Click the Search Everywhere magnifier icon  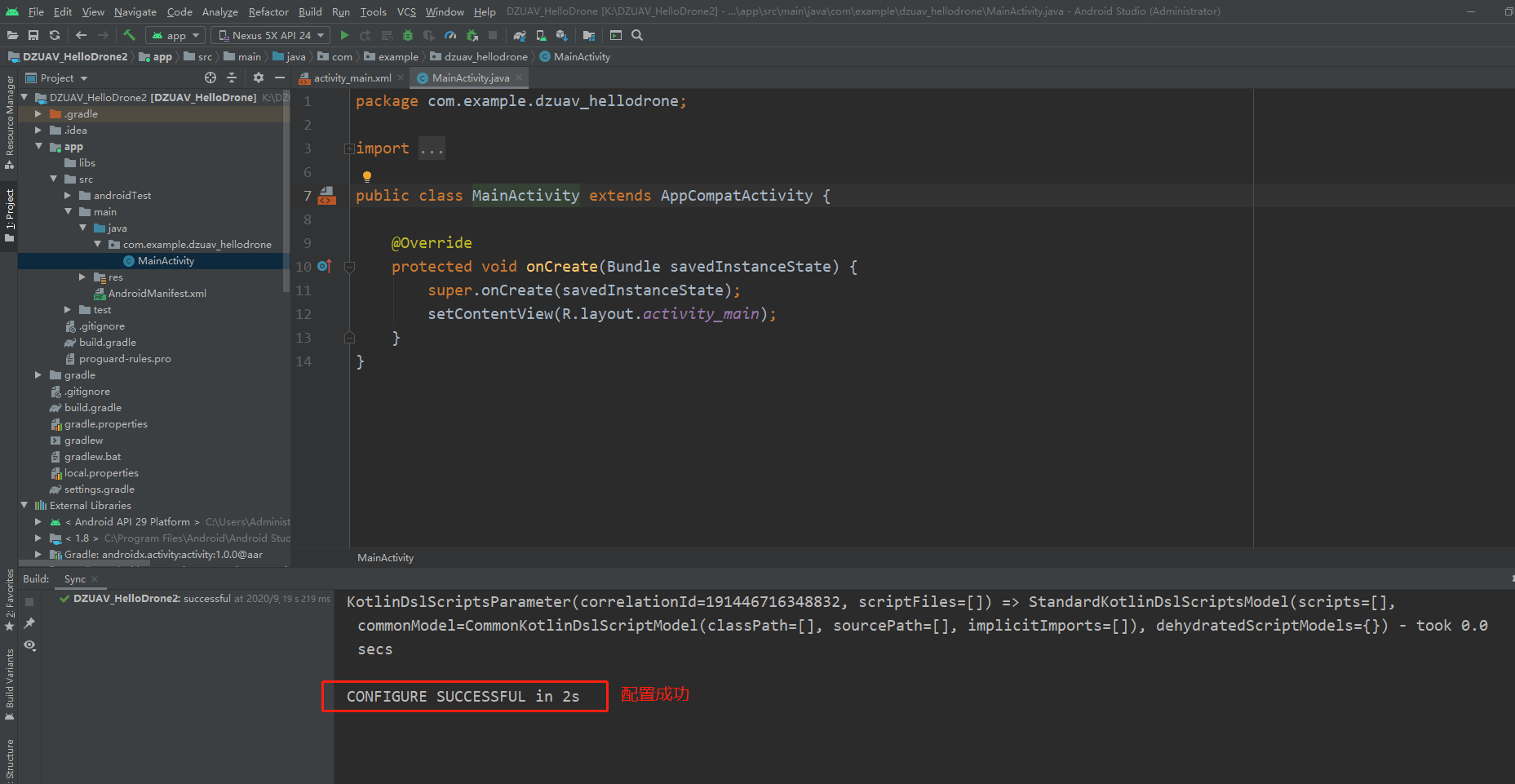637,35
